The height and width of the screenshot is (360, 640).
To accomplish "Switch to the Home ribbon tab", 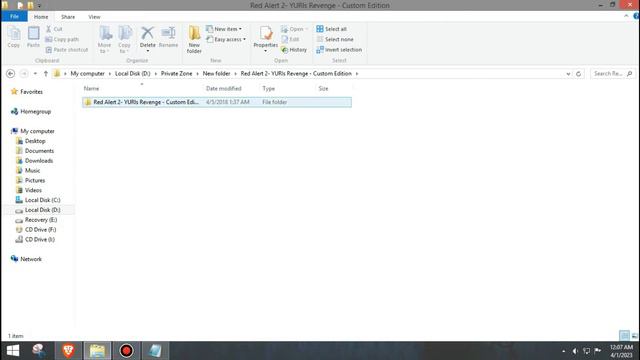I will (41, 17).
